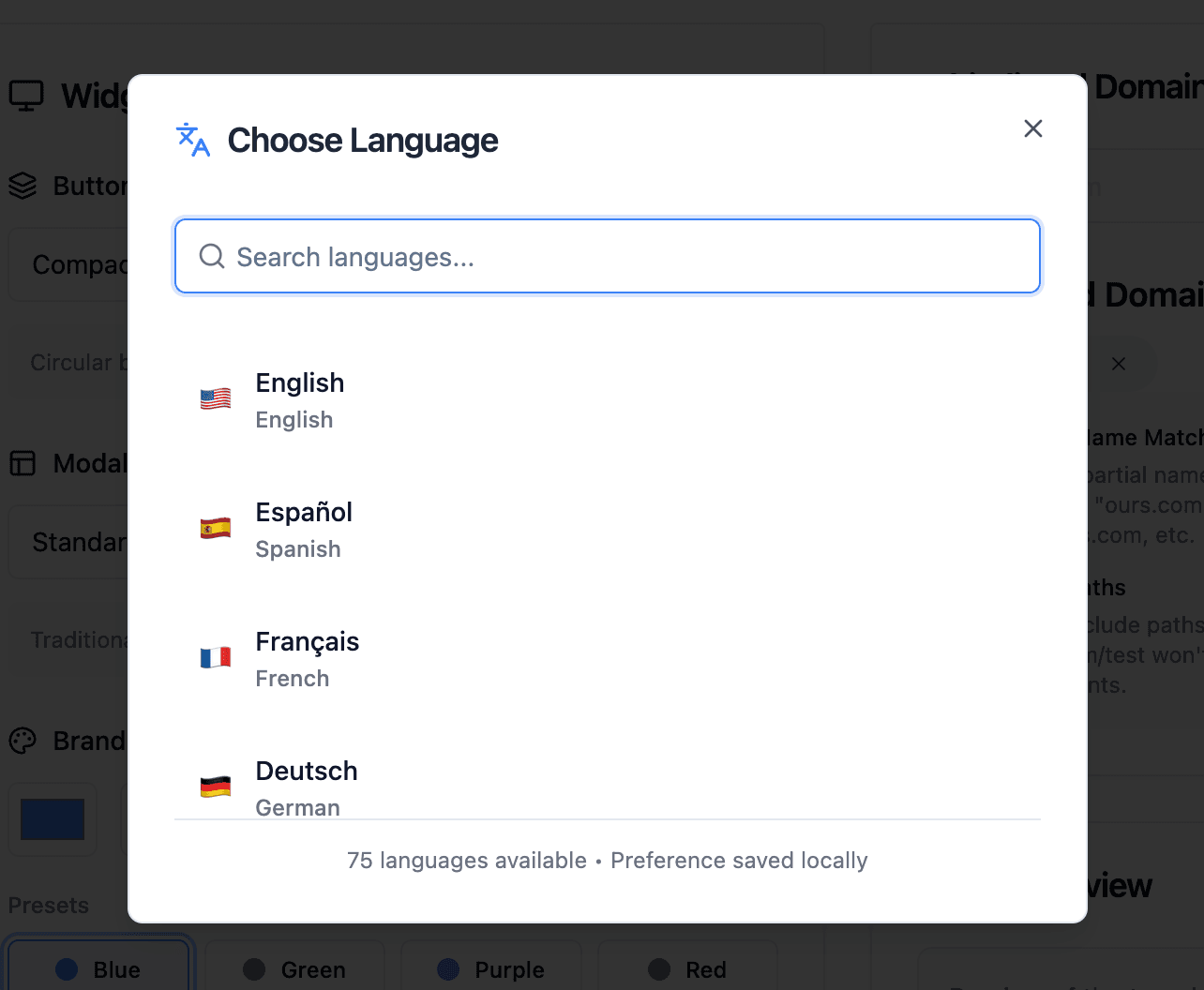The image size is (1204, 990).
Task: Choose the Purple color preset
Action: pos(491,969)
